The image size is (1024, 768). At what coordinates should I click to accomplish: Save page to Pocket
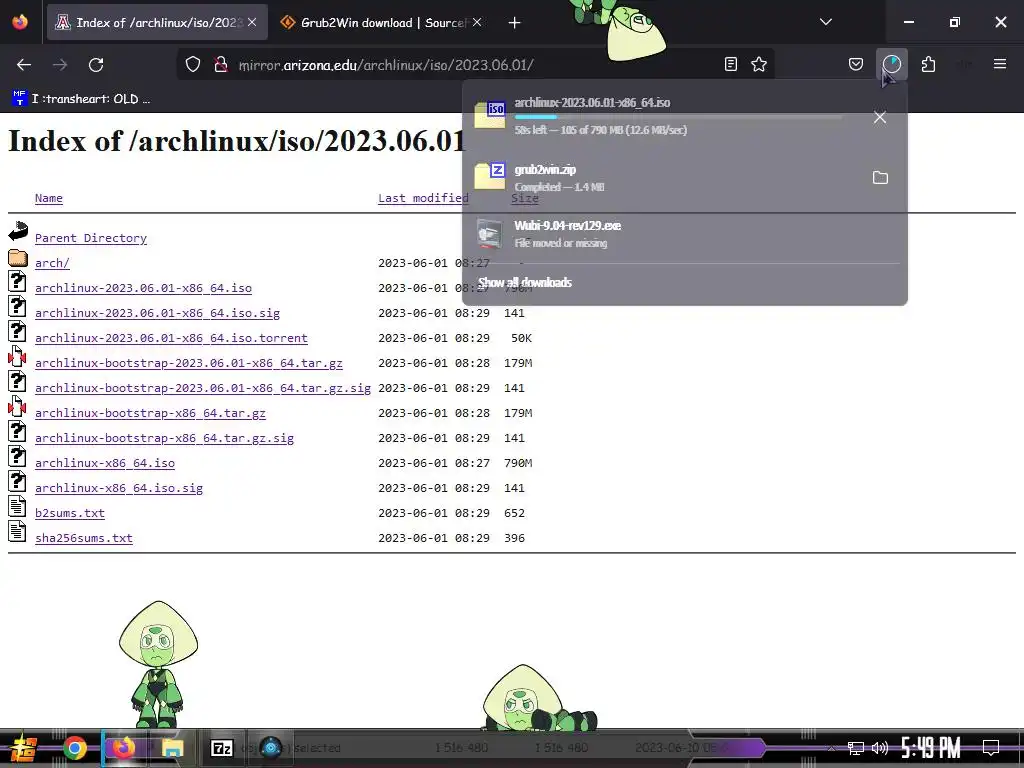click(856, 64)
